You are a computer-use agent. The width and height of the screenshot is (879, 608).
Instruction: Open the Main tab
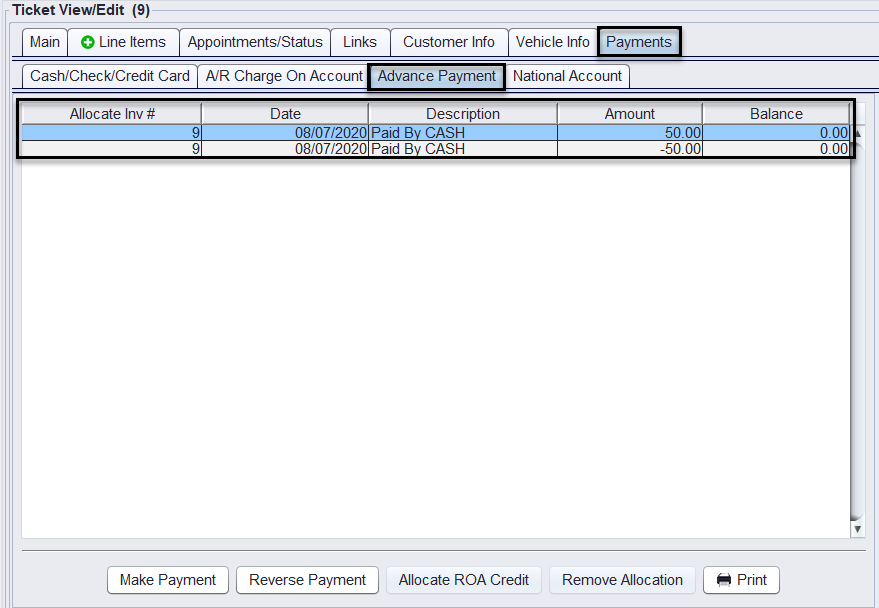click(x=44, y=42)
